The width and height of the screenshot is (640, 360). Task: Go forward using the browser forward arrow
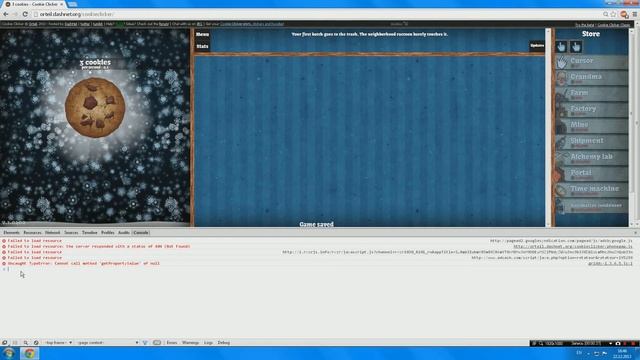tap(15, 14)
